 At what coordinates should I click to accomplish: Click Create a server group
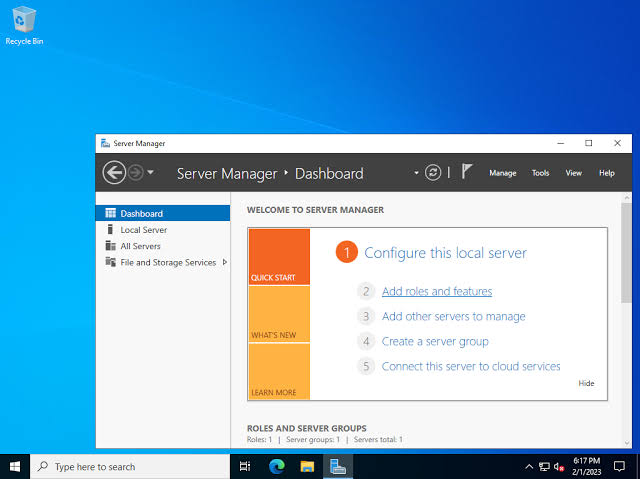tap(435, 342)
